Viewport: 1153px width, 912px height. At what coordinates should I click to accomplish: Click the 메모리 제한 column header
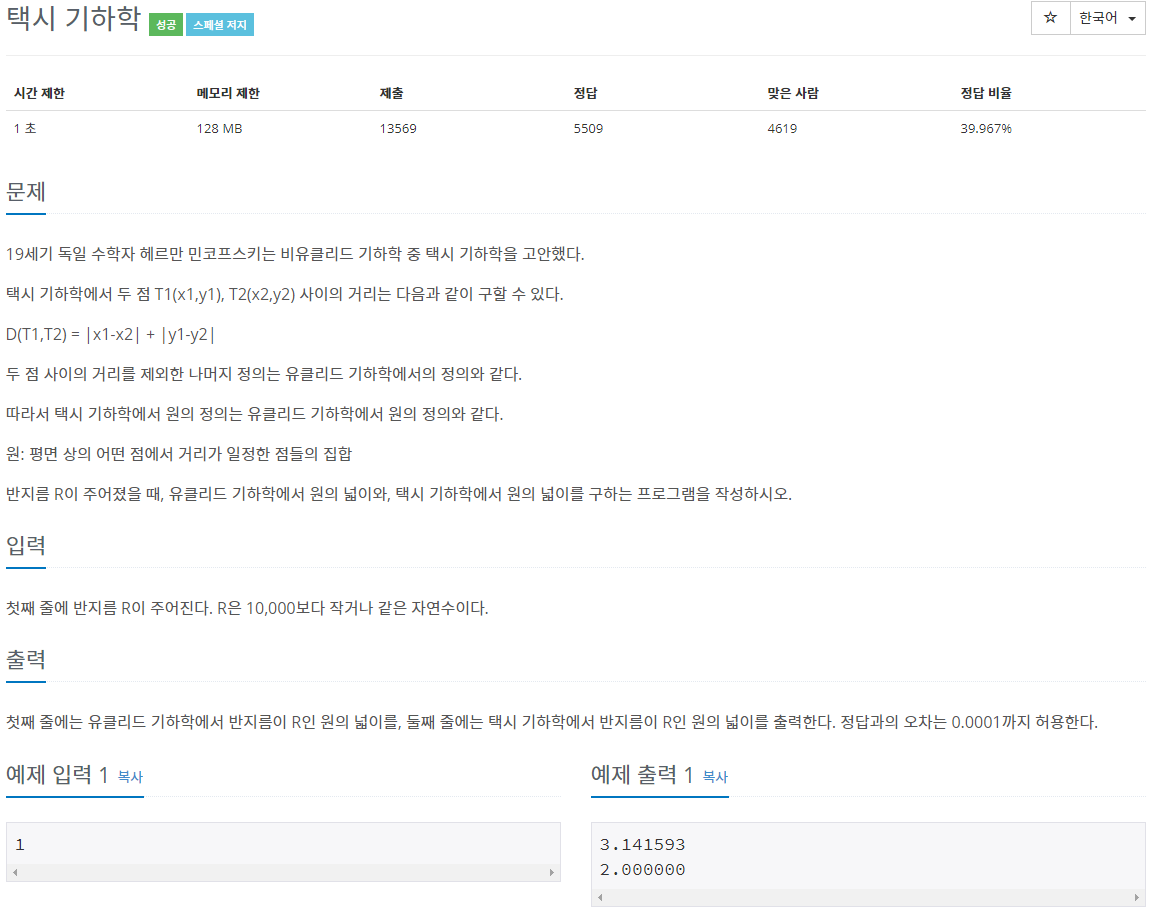[228, 93]
